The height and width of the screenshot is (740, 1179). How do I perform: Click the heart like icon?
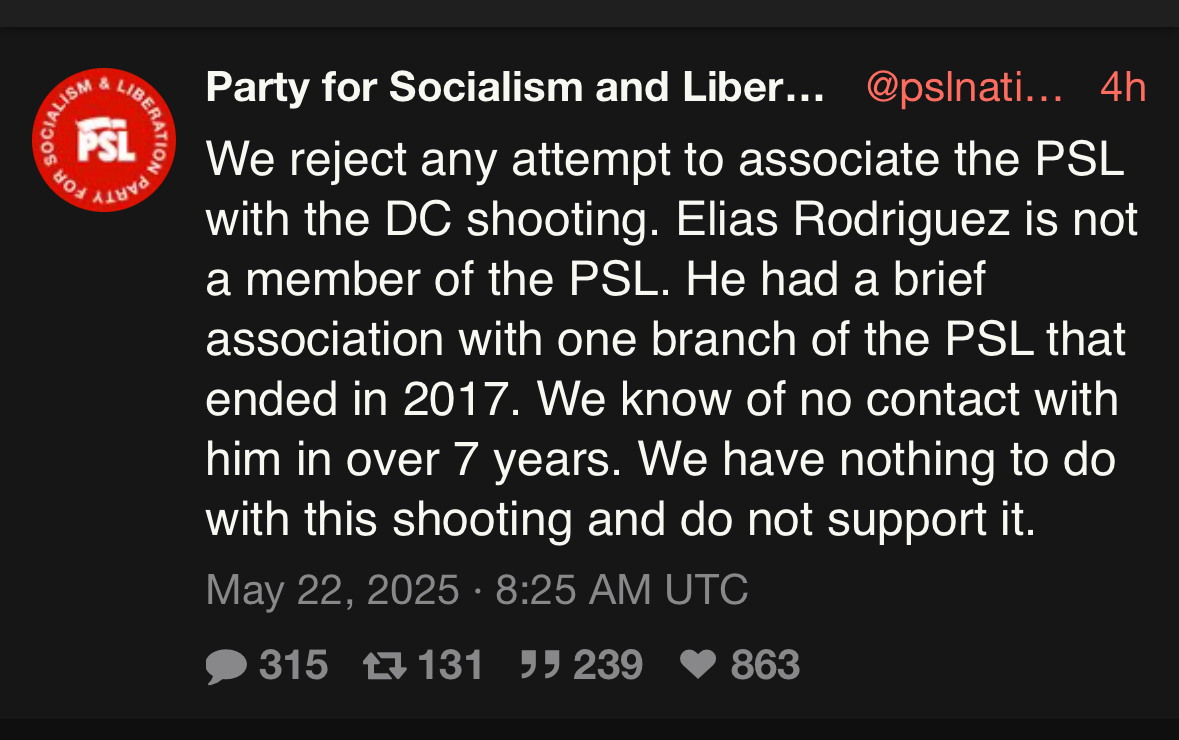click(699, 666)
